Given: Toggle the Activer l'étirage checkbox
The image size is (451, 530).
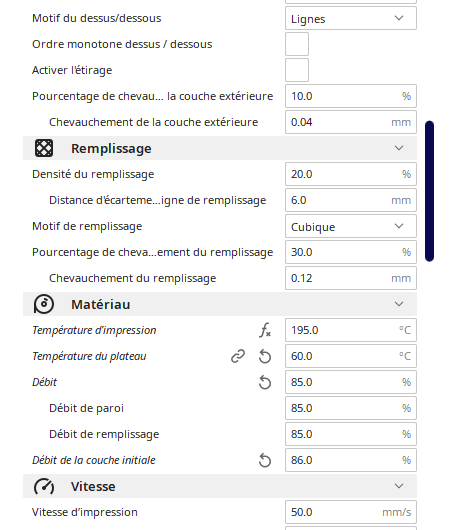Looking at the screenshot, I should click(297, 70).
